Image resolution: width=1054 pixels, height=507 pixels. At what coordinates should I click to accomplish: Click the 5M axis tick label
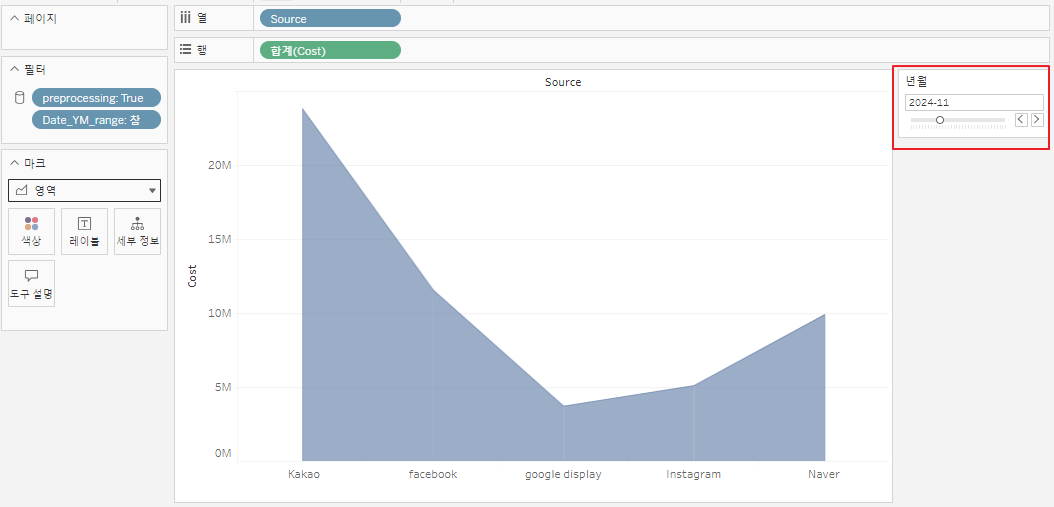223,387
